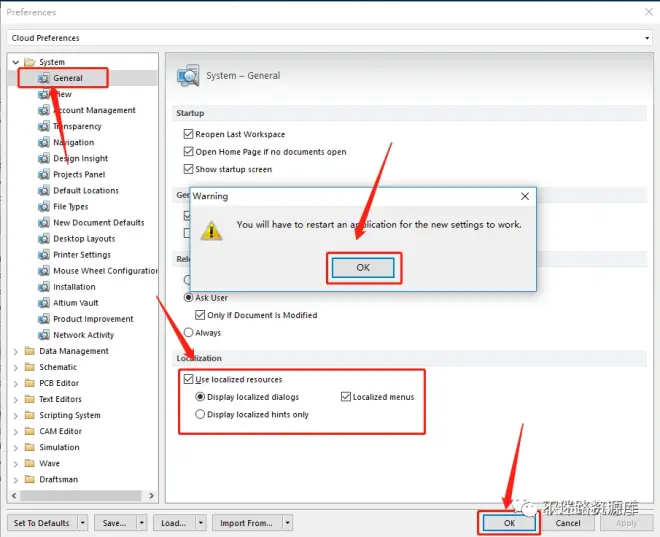Click the PCB Editor folder icon
This screenshot has height=537, width=660.
click(29, 383)
